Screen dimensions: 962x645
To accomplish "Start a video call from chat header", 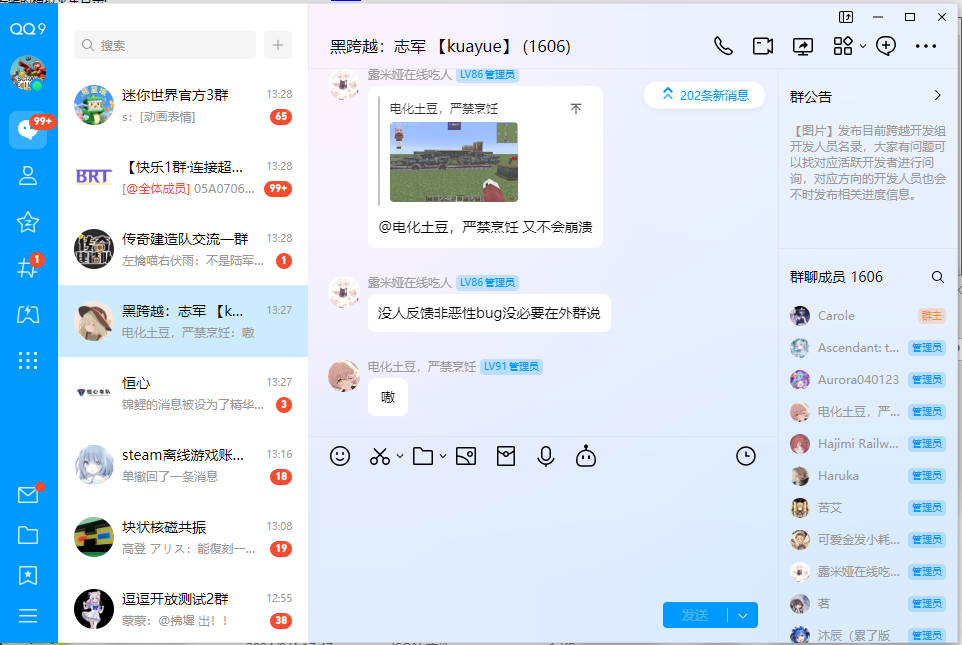I will (x=763, y=46).
